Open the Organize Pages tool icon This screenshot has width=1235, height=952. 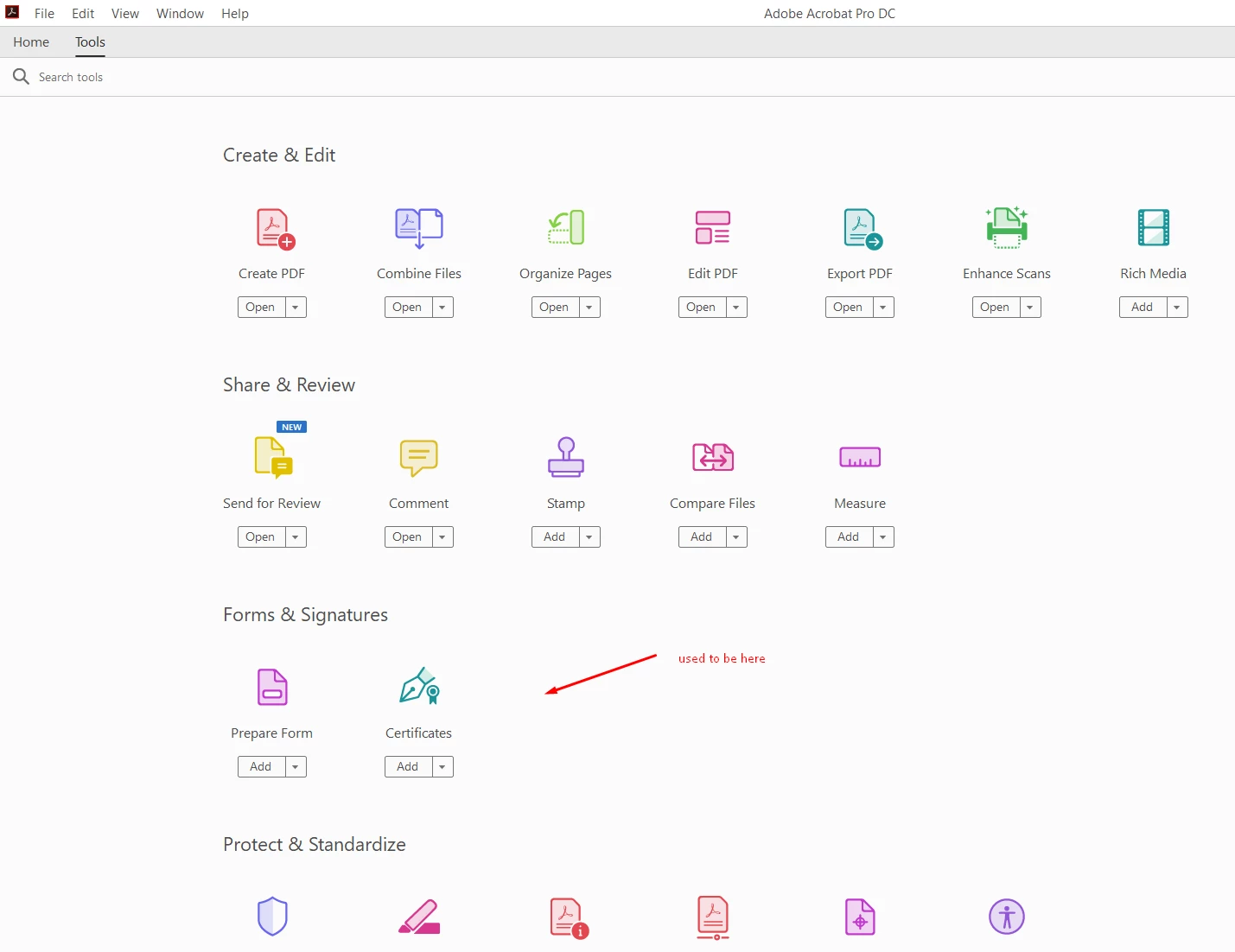point(567,227)
